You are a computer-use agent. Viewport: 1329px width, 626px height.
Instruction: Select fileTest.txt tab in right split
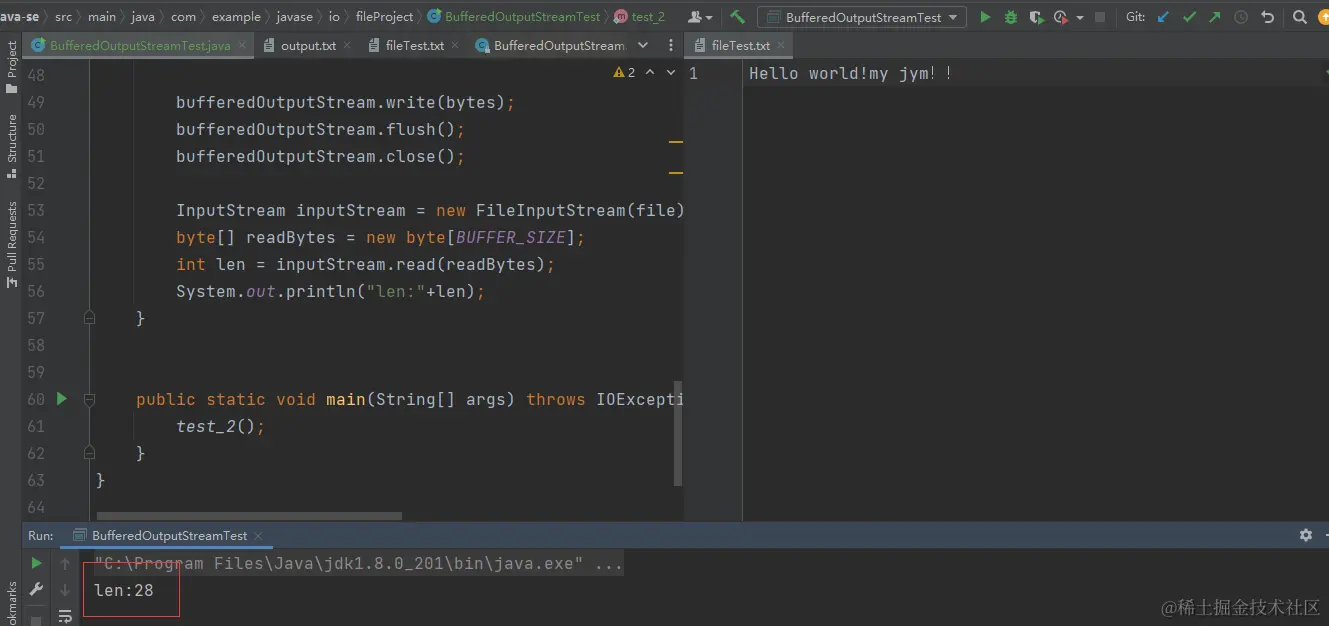740,46
